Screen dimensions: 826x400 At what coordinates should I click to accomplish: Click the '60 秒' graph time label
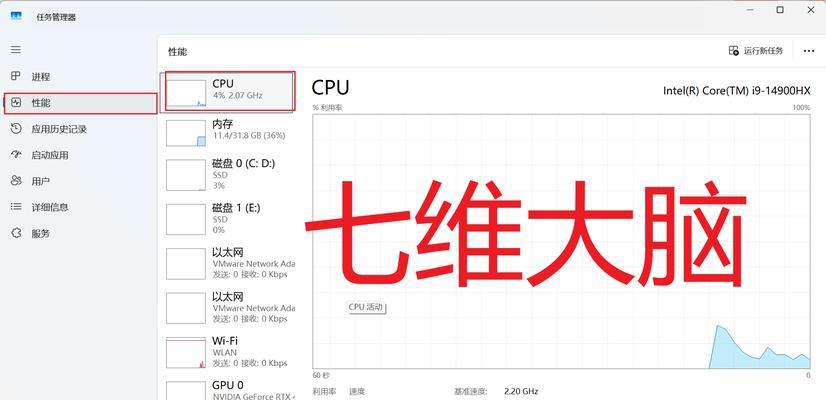(x=321, y=375)
